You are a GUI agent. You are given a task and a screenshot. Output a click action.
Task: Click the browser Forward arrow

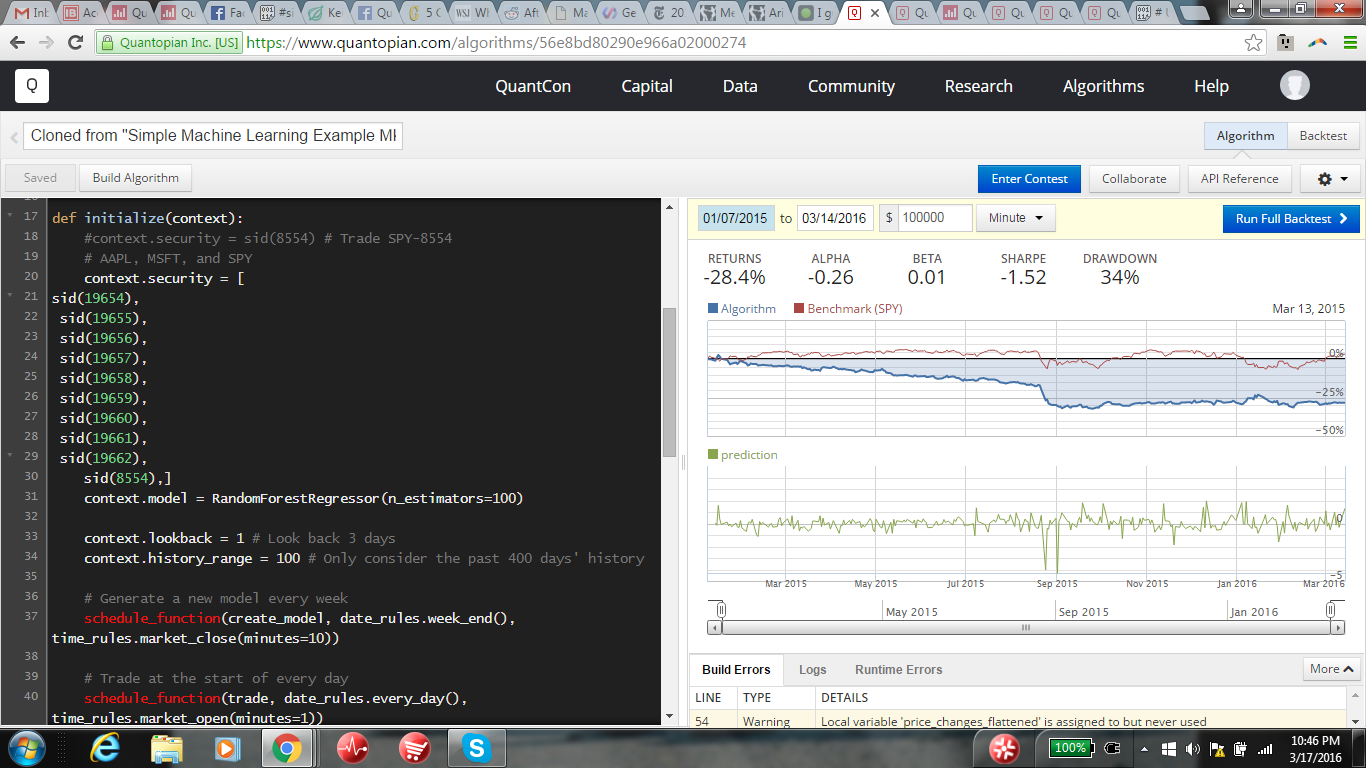click(46, 43)
